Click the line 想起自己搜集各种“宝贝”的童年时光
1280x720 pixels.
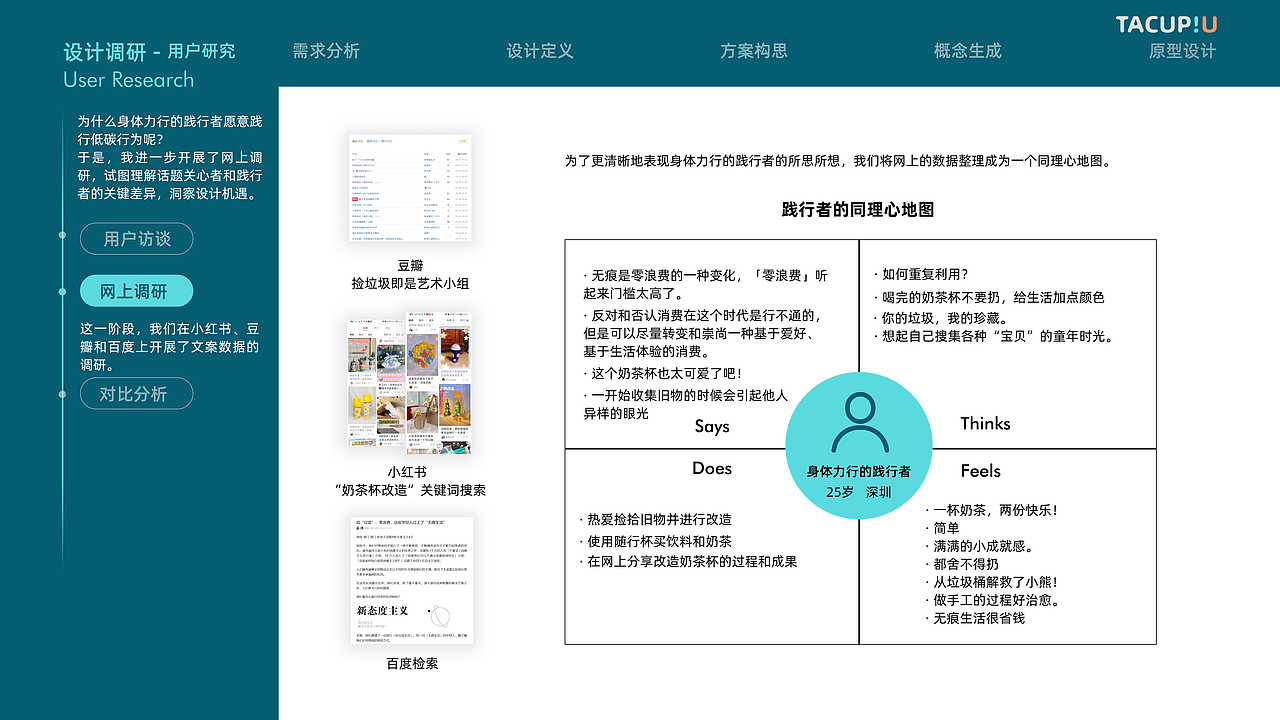pyautogui.click(x=993, y=336)
